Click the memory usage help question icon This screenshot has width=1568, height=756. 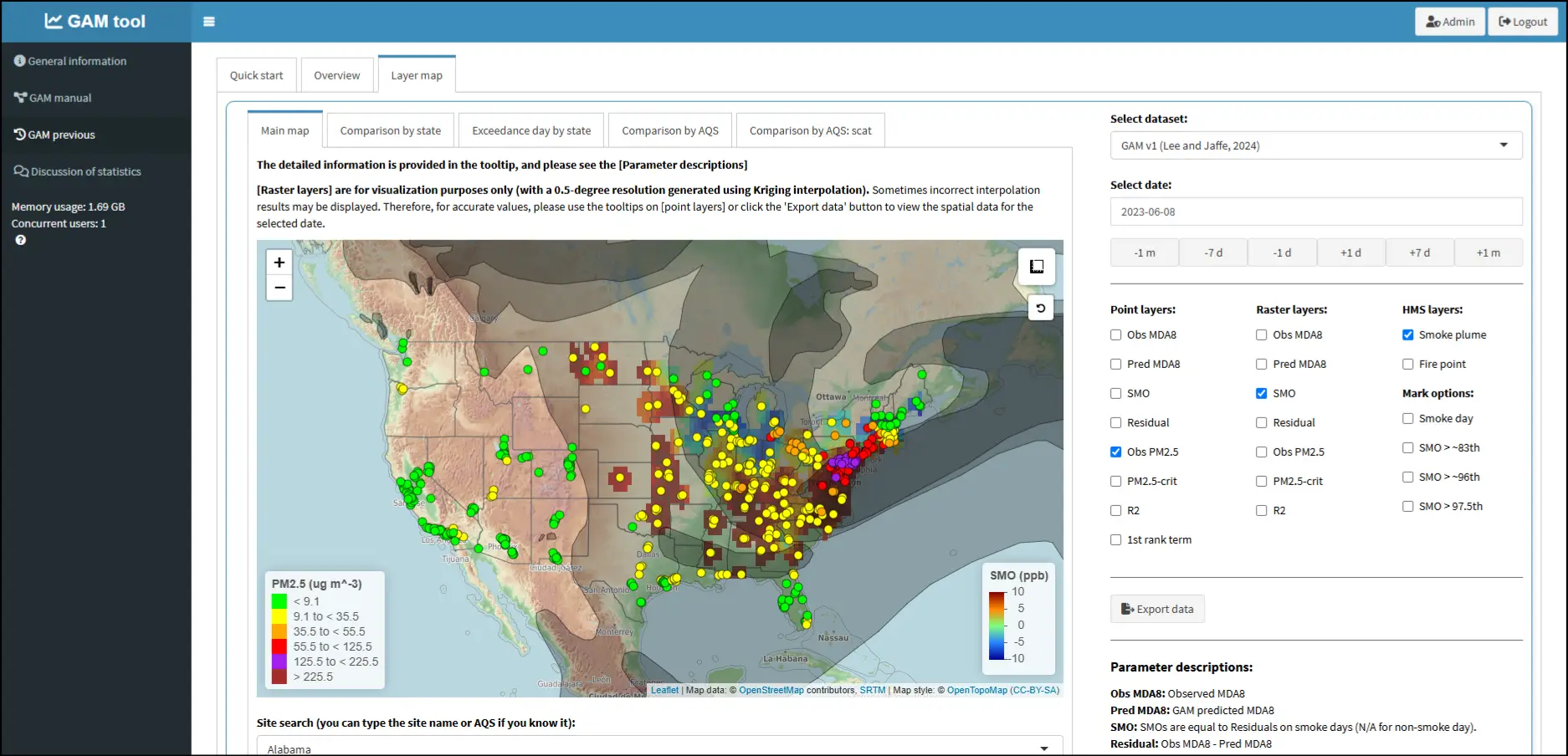click(21, 240)
